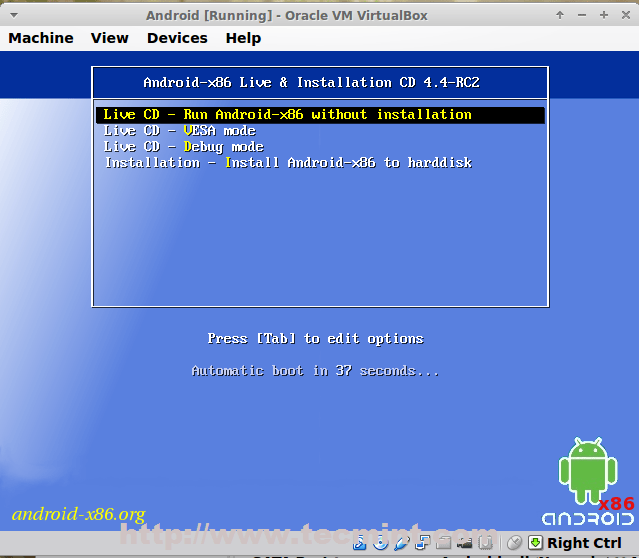
Task: Open the Help menu
Action: click(243, 38)
